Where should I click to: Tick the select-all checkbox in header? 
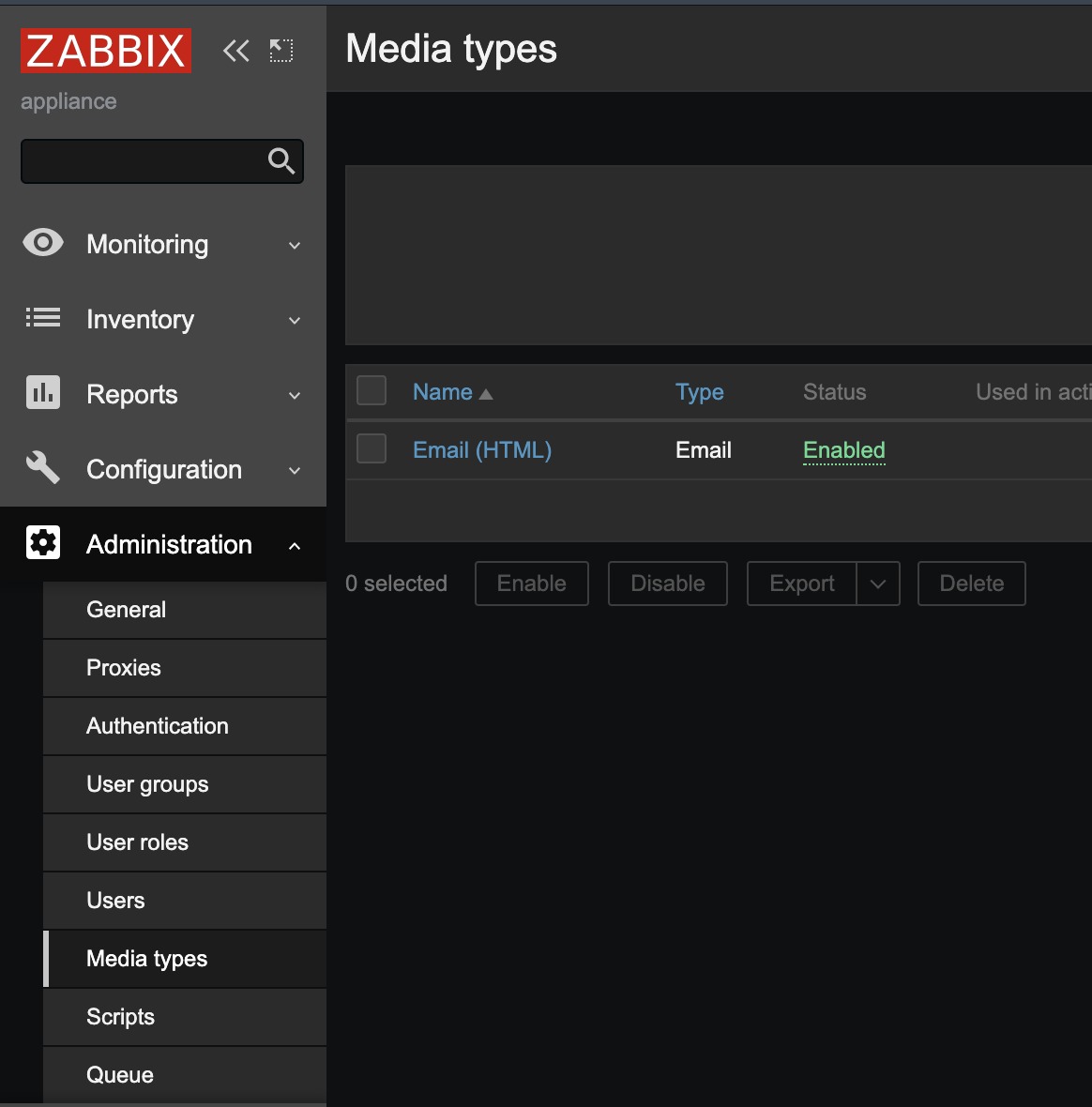click(372, 390)
